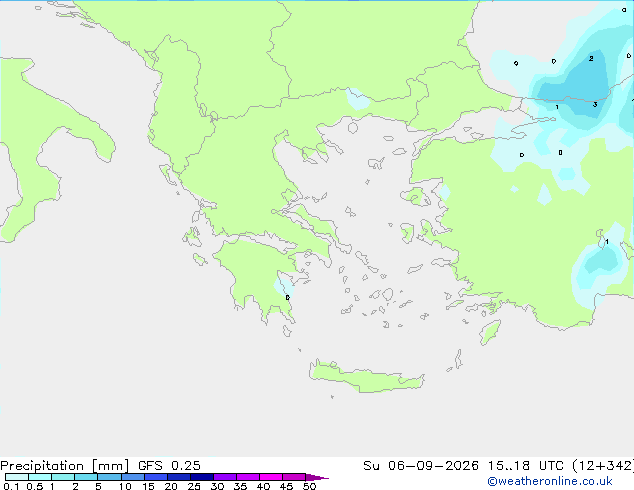Click the heel of Italy's landmass
Screen dimensions: 634x490
click(x=103, y=146)
